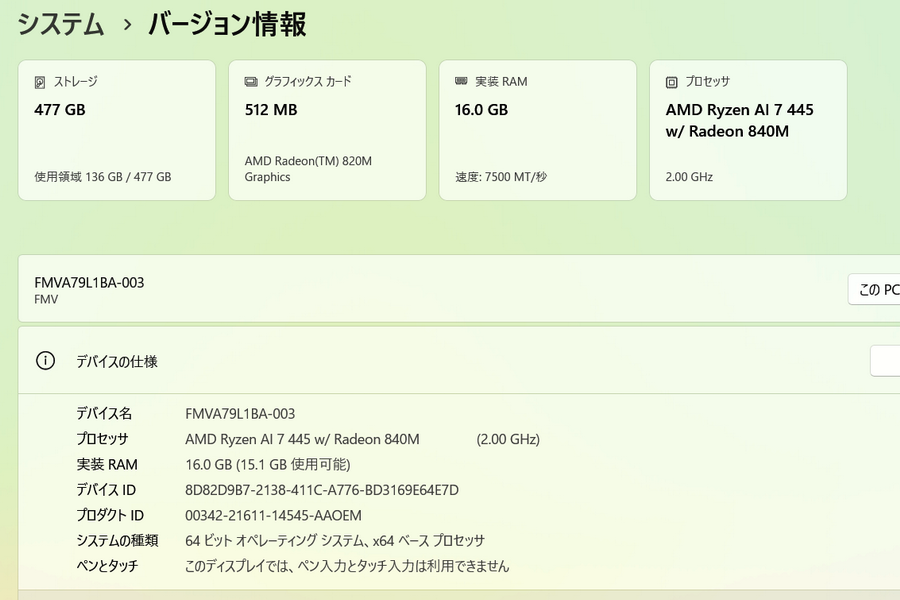
Task: Click the breadcrumb chevron after システム
Action: (127, 25)
